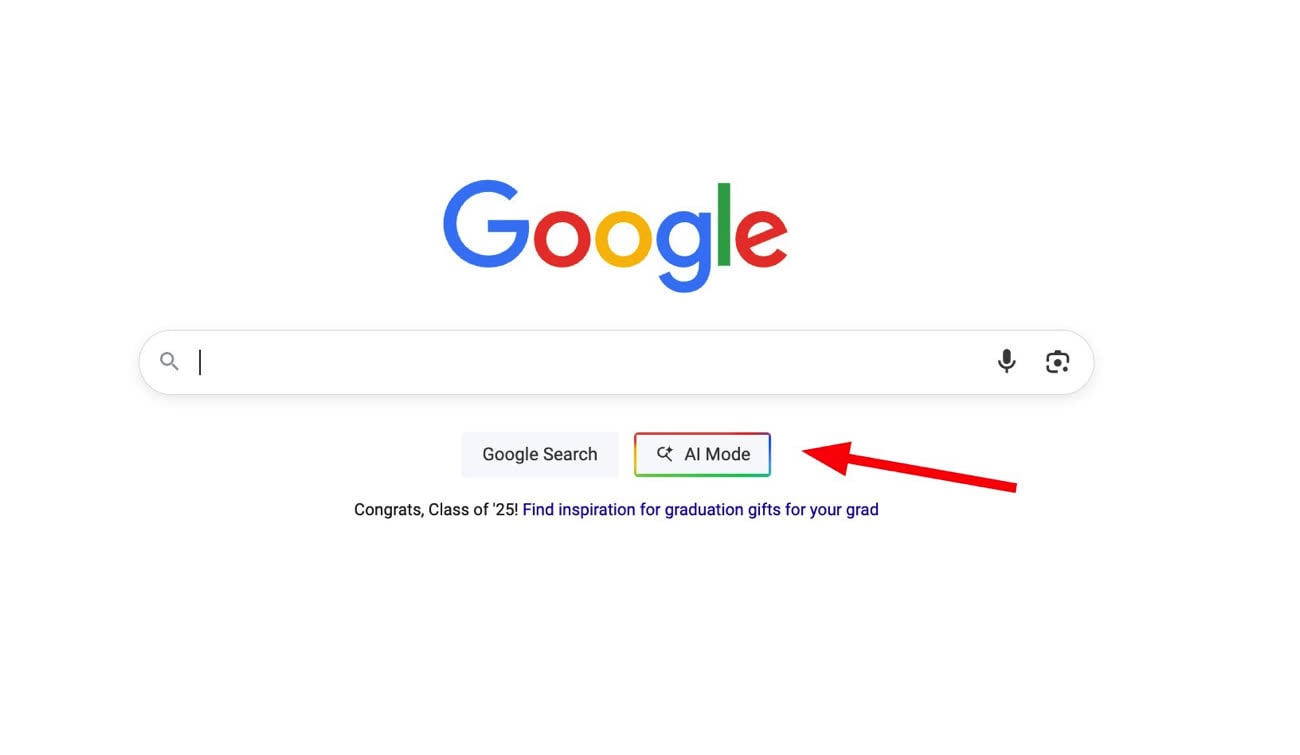
Task: Open the graduation gifts inspiration link
Action: pyautogui.click(x=700, y=510)
